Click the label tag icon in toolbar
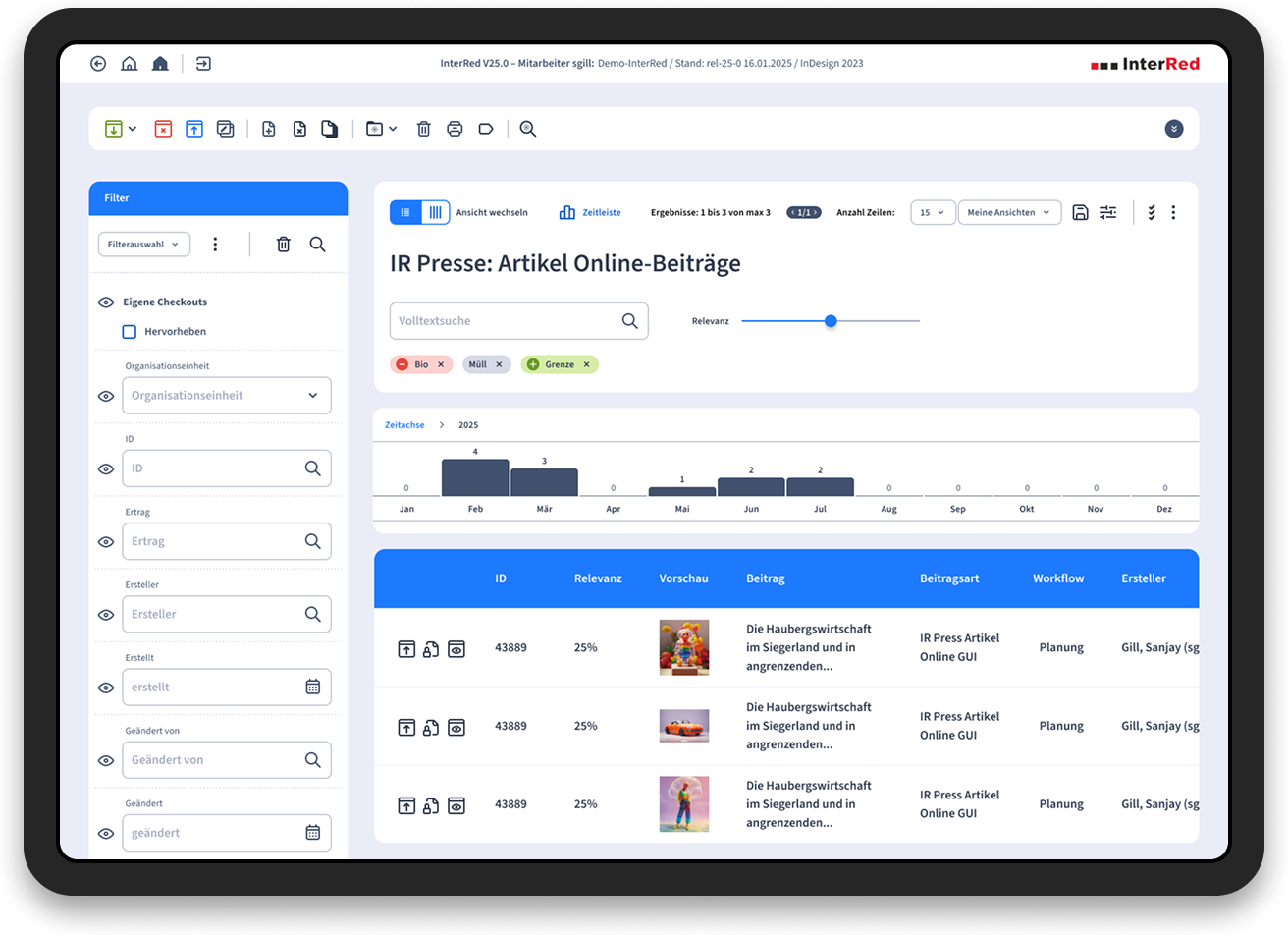Image resolution: width=1288 pixels, height=935 pixels. coord(485,129)
